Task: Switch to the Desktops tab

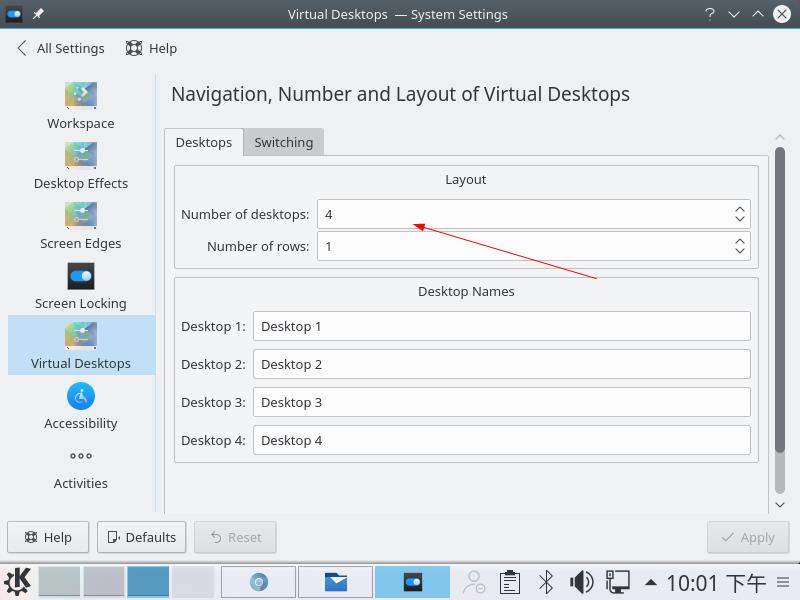Action: click(x=204, y=142)
